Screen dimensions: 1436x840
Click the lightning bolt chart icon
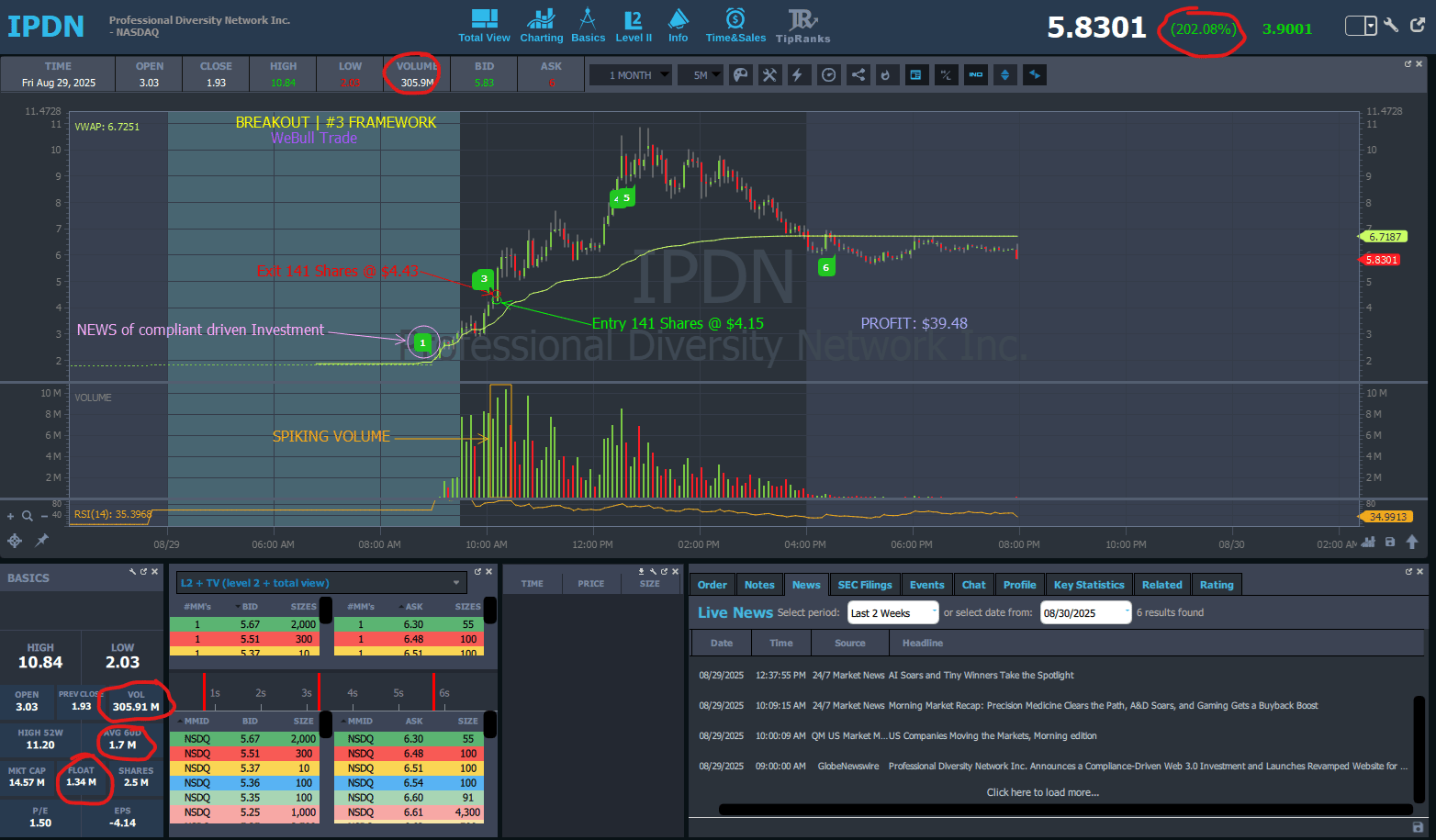tap(798, 75)
